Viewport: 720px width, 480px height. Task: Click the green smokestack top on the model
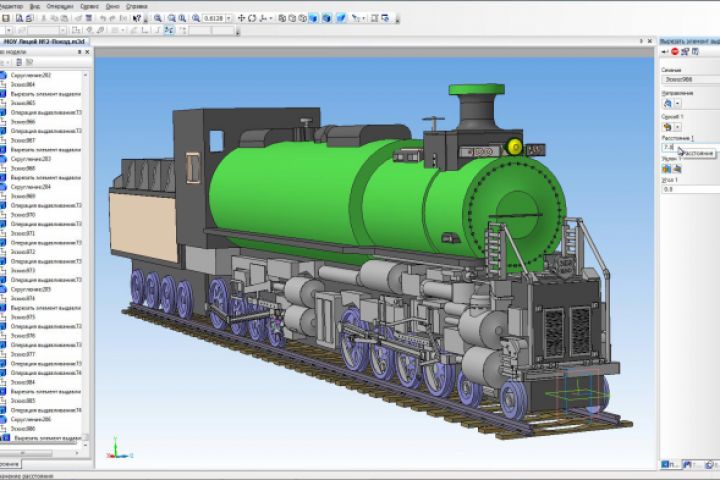click(477, 89)
